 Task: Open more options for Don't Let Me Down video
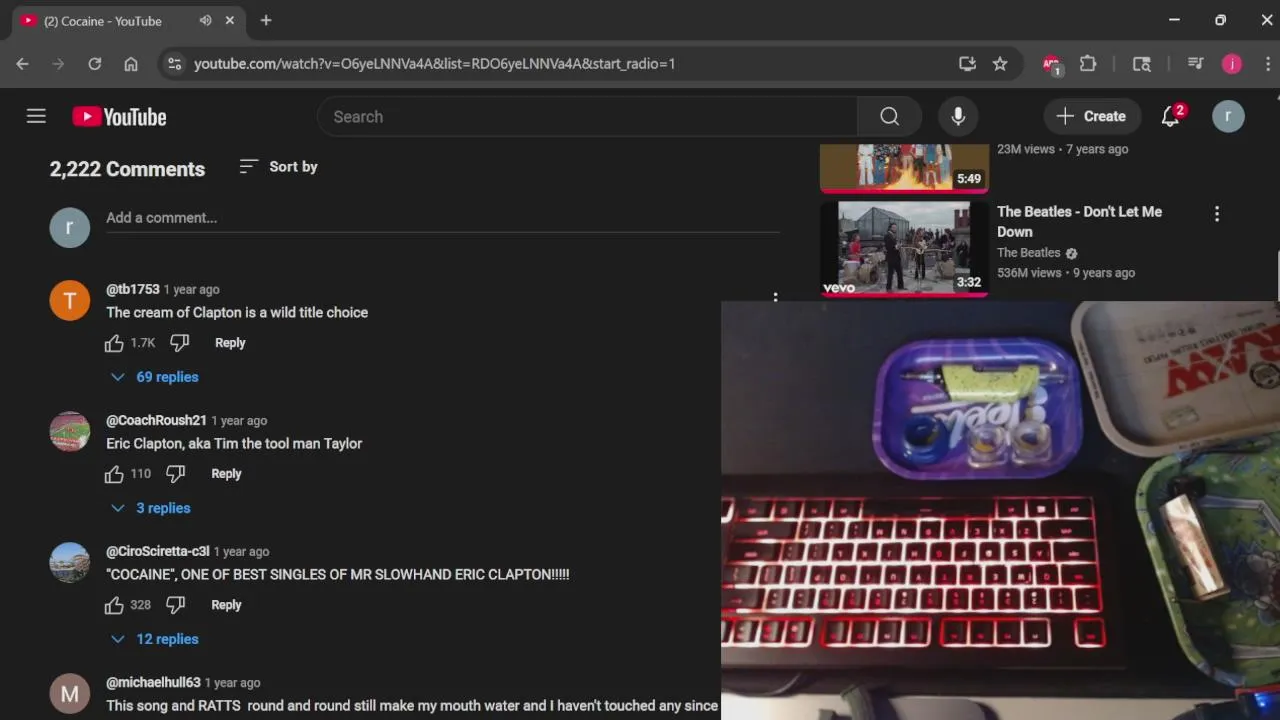(x=1217, y=214)
